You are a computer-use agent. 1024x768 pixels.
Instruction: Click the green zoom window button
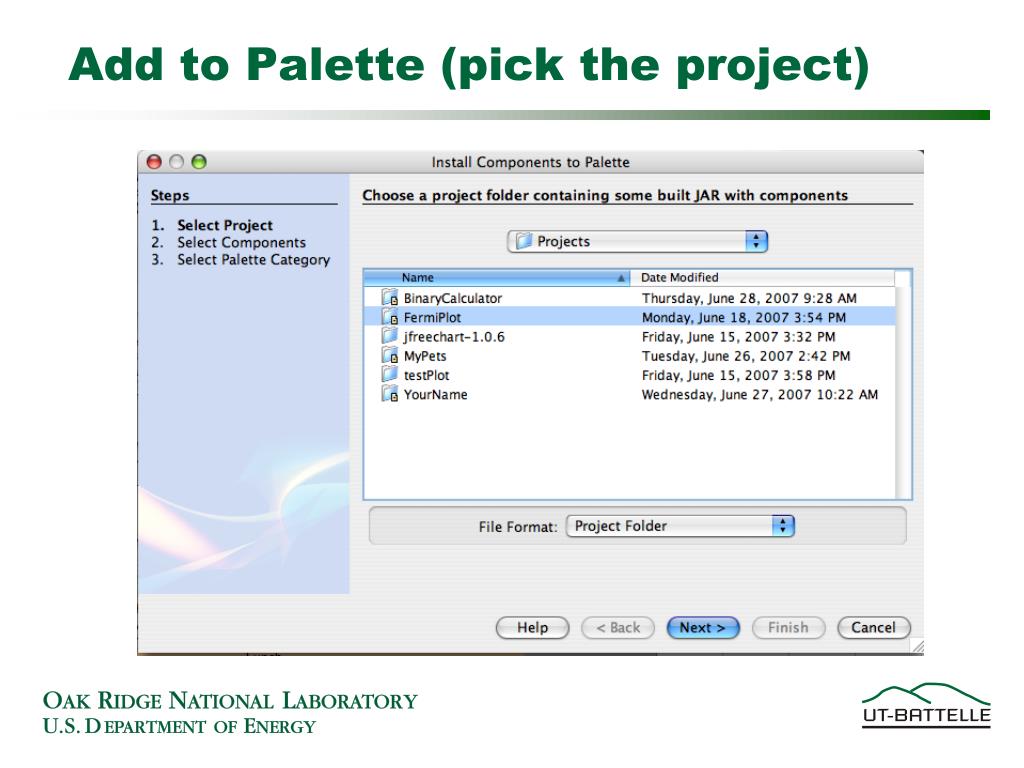[199, 162]
